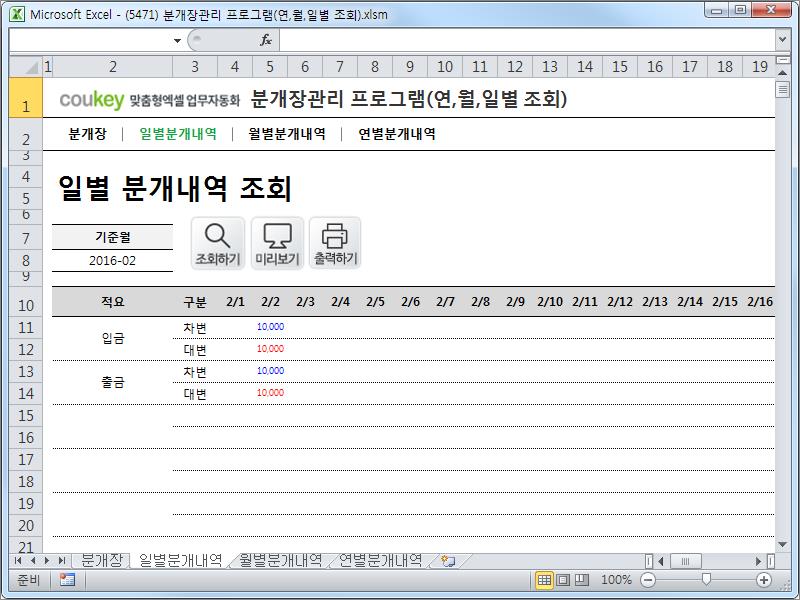Click scroll down arrow of vertical scrollbar
Image resolution: width=800 pixels, height=600 pixels.
tap(782, 545)
